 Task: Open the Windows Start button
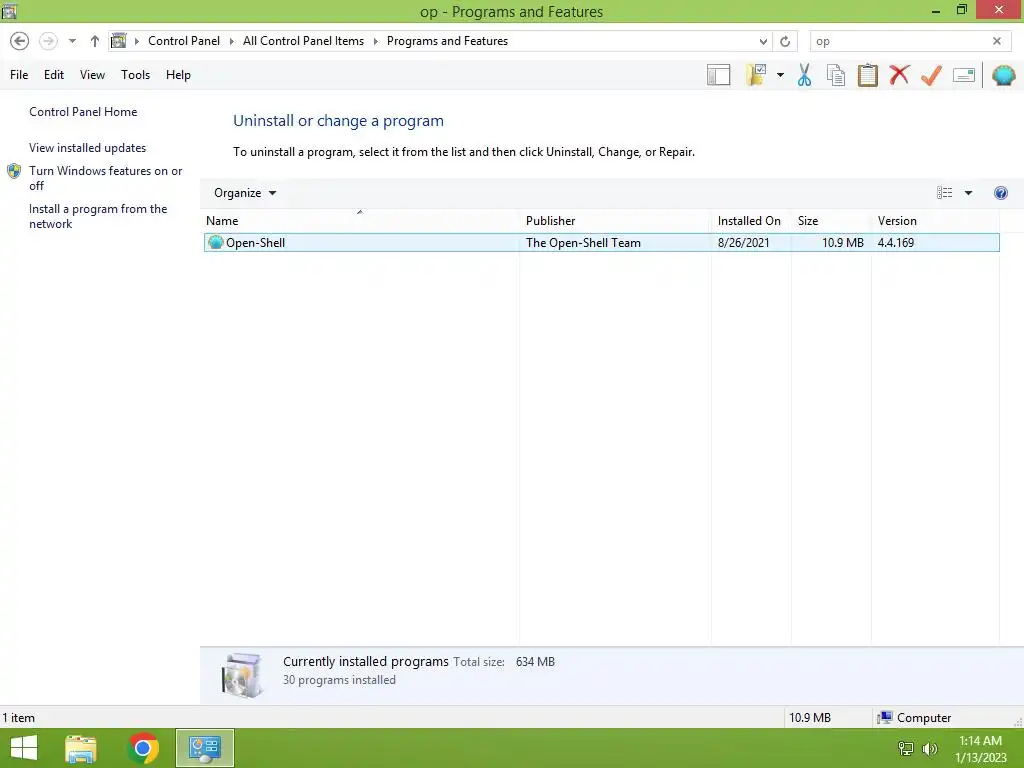[x=24, y=748]
